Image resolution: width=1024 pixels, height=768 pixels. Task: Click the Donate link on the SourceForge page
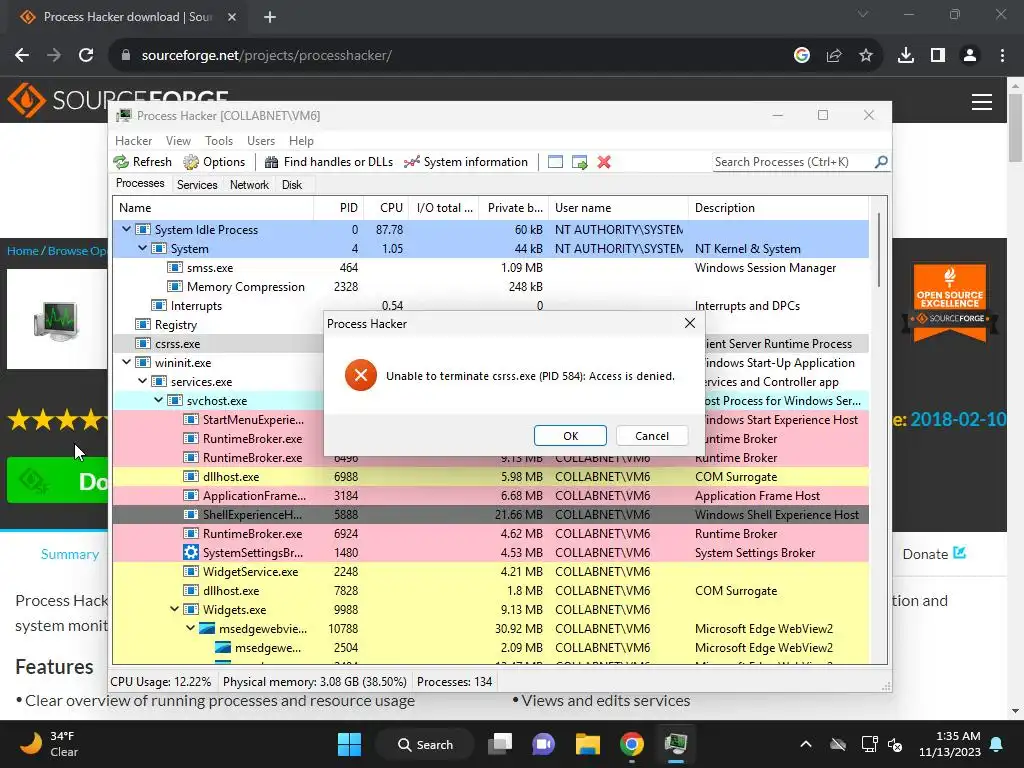[934, 554]
